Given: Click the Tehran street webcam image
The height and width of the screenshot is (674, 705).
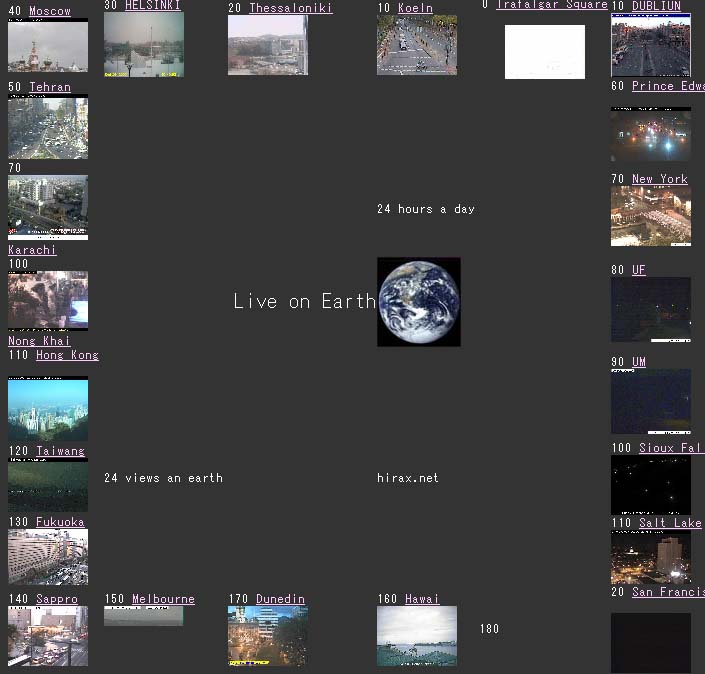Looking at the screenshot, I should coord(47,127).
